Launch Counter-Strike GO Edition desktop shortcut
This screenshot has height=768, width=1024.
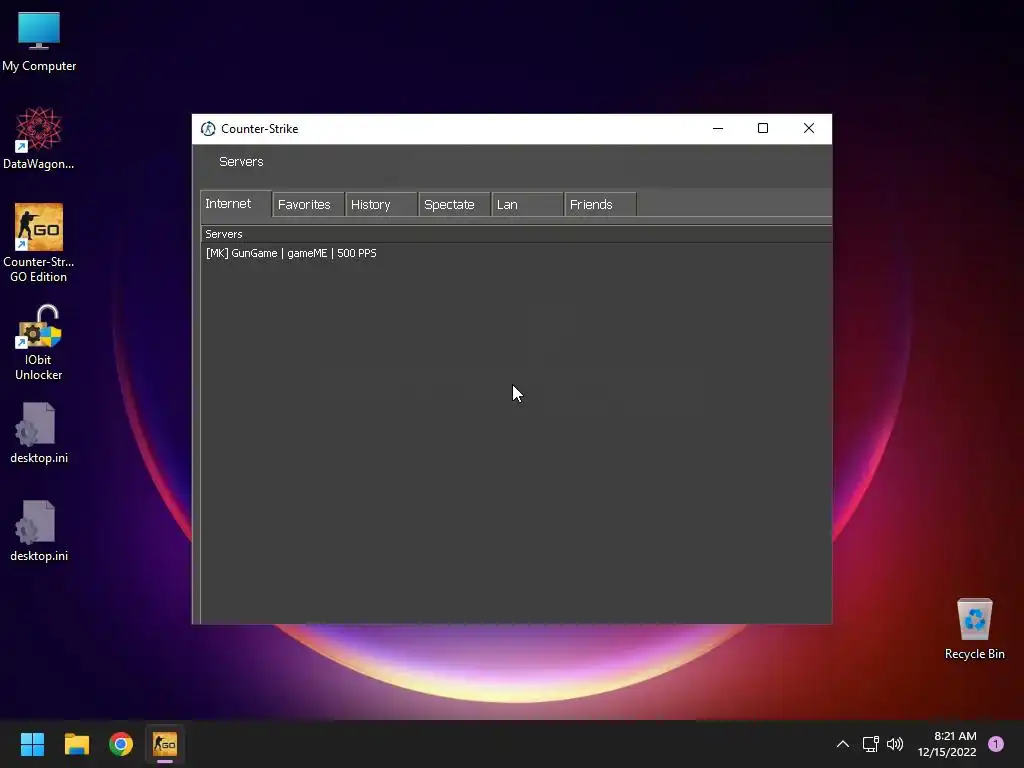point(39,242)
